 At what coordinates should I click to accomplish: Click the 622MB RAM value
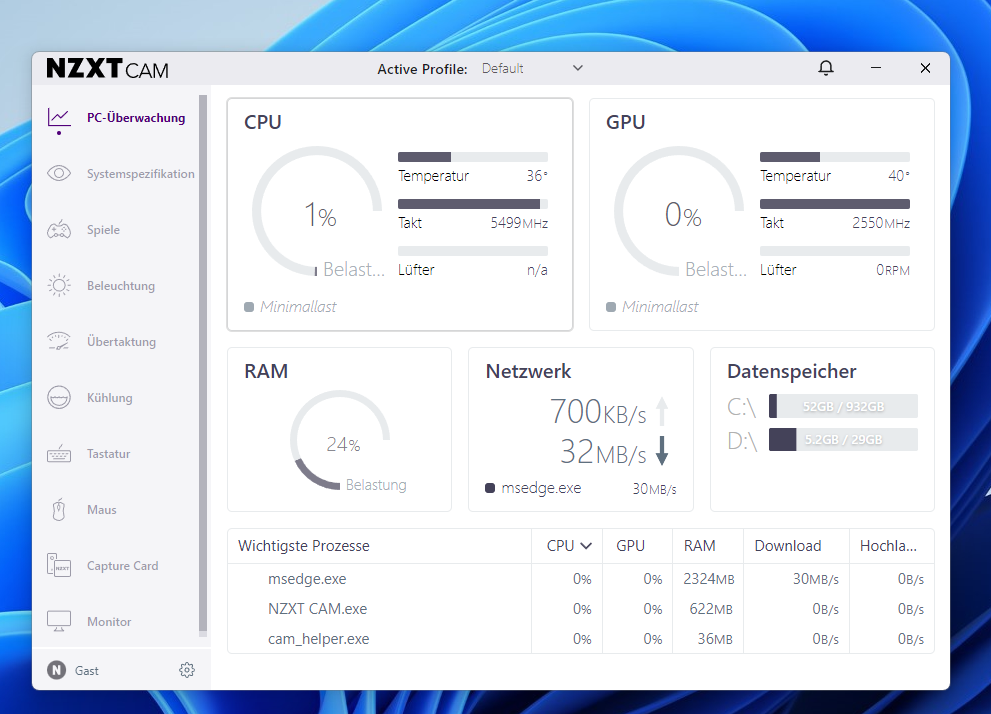pos(711,609)
